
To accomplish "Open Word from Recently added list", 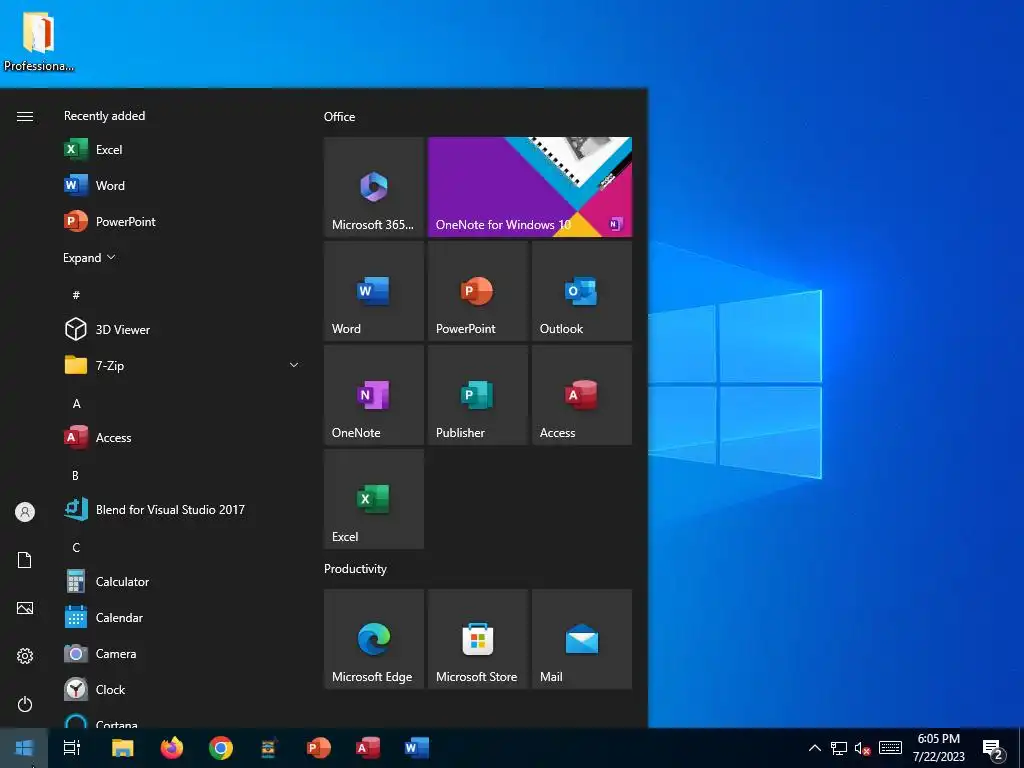I will click(183, 185).
